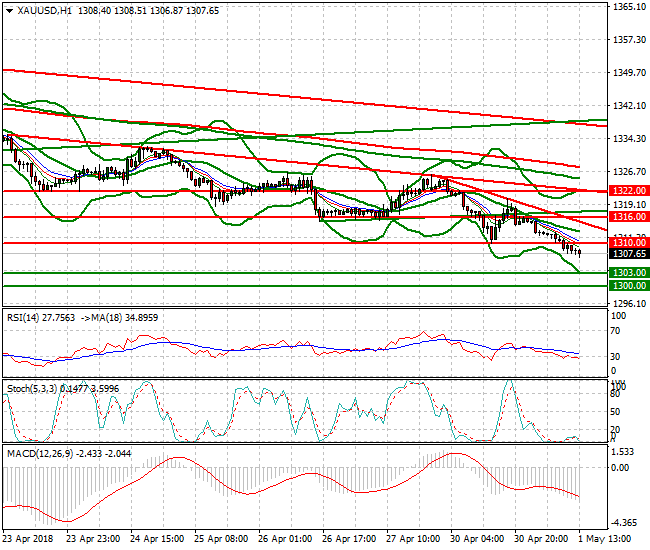The height and width of the screenshot is (550, 650).
Task: Click the MA(18) 34.8959 label in RSI panel
Action: click(x=124, y=317)
